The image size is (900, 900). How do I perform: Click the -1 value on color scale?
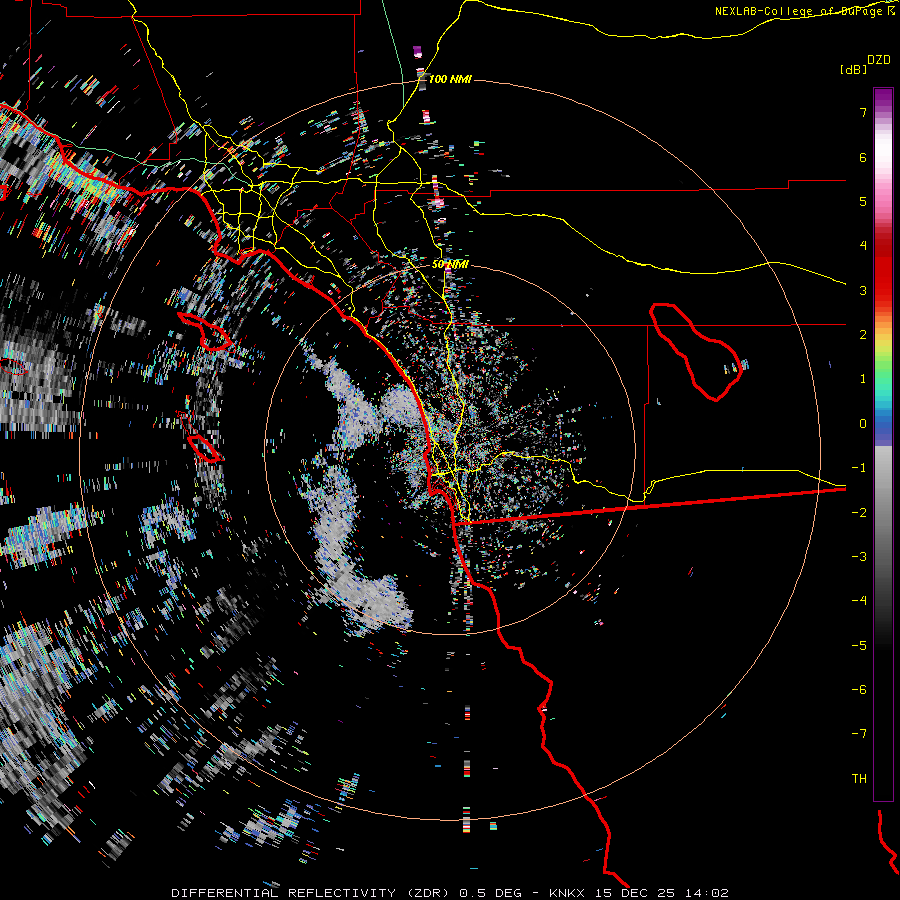[859, 467]
